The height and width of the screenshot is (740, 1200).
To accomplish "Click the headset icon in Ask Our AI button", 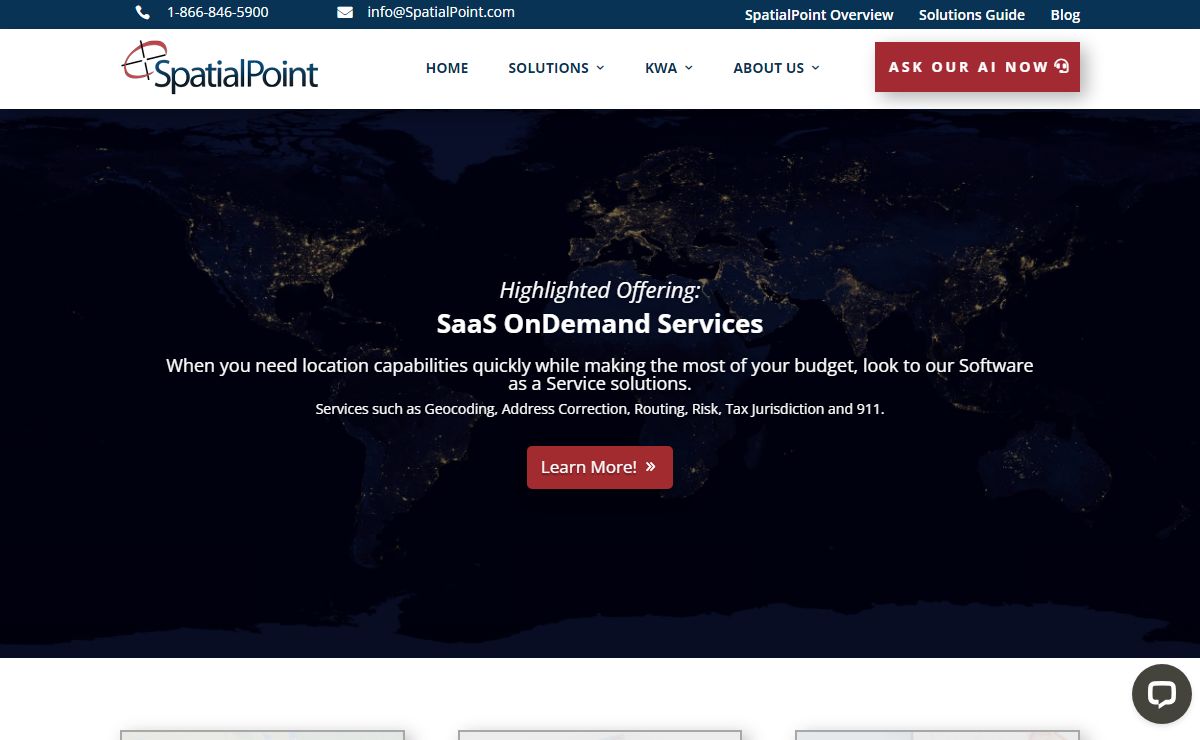I will (1062, 66).
